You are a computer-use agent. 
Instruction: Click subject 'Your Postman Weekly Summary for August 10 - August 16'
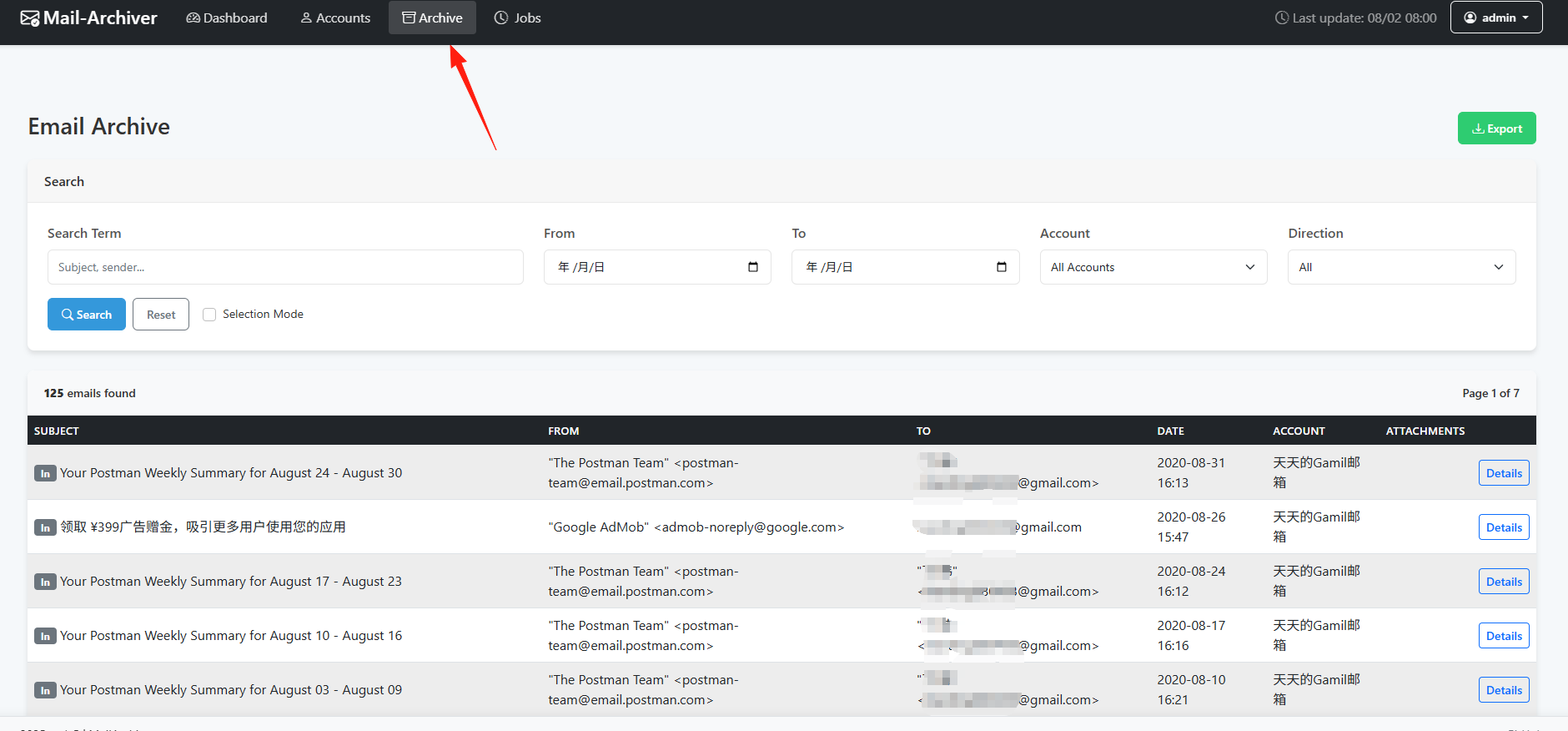click(231, 636)
